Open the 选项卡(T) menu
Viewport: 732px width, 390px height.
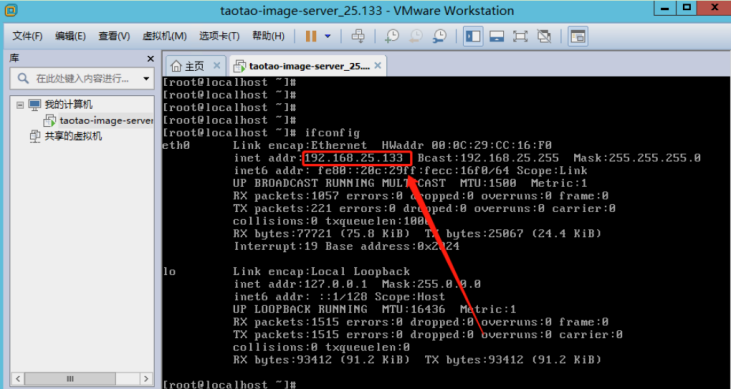[x=219, y=36]
